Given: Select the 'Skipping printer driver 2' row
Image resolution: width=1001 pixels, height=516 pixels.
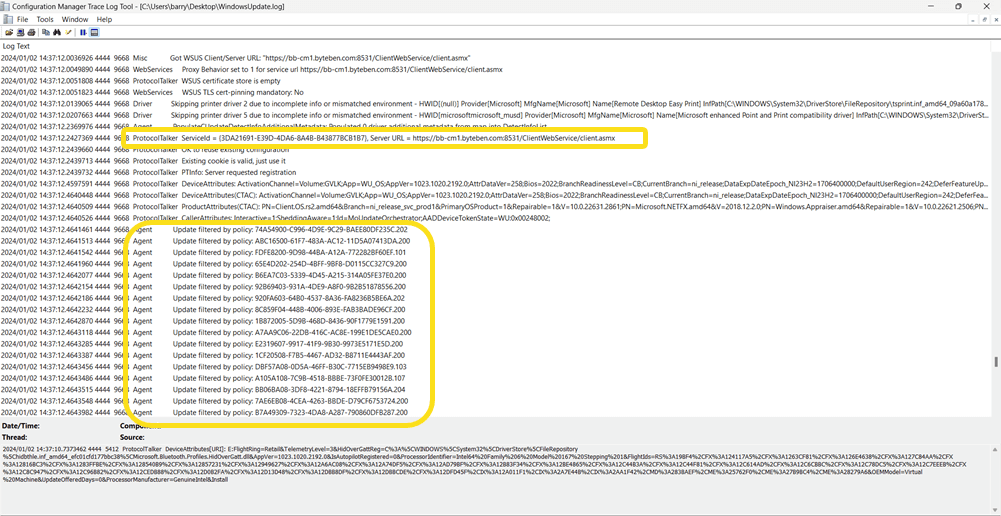Looking at the screenshot, I should click(x=496, y=103).
